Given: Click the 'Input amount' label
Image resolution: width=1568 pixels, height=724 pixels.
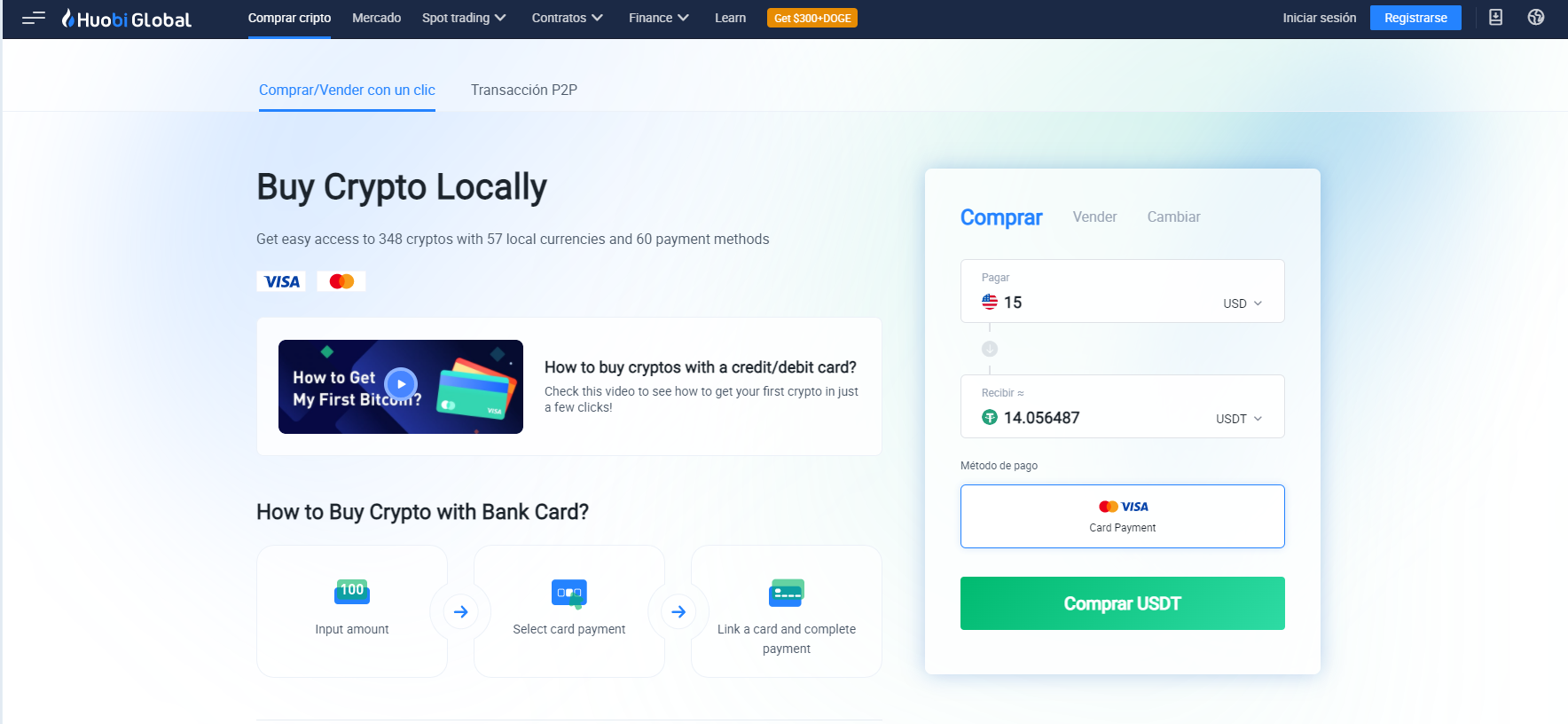Looking at the screenshot, I should click(352, 629).
